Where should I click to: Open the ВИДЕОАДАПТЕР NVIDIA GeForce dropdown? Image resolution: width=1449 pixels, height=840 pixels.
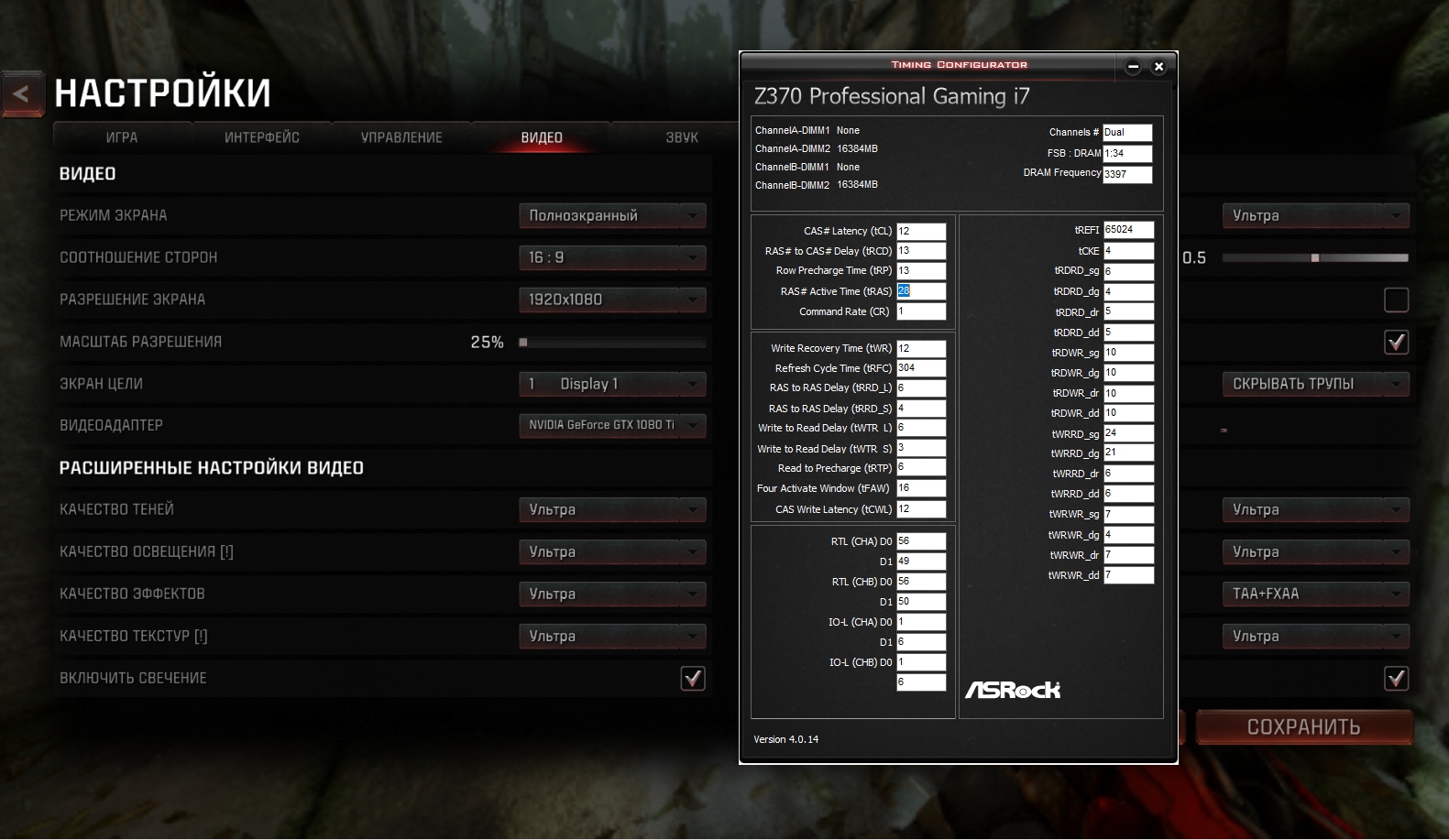click(612, 425)
